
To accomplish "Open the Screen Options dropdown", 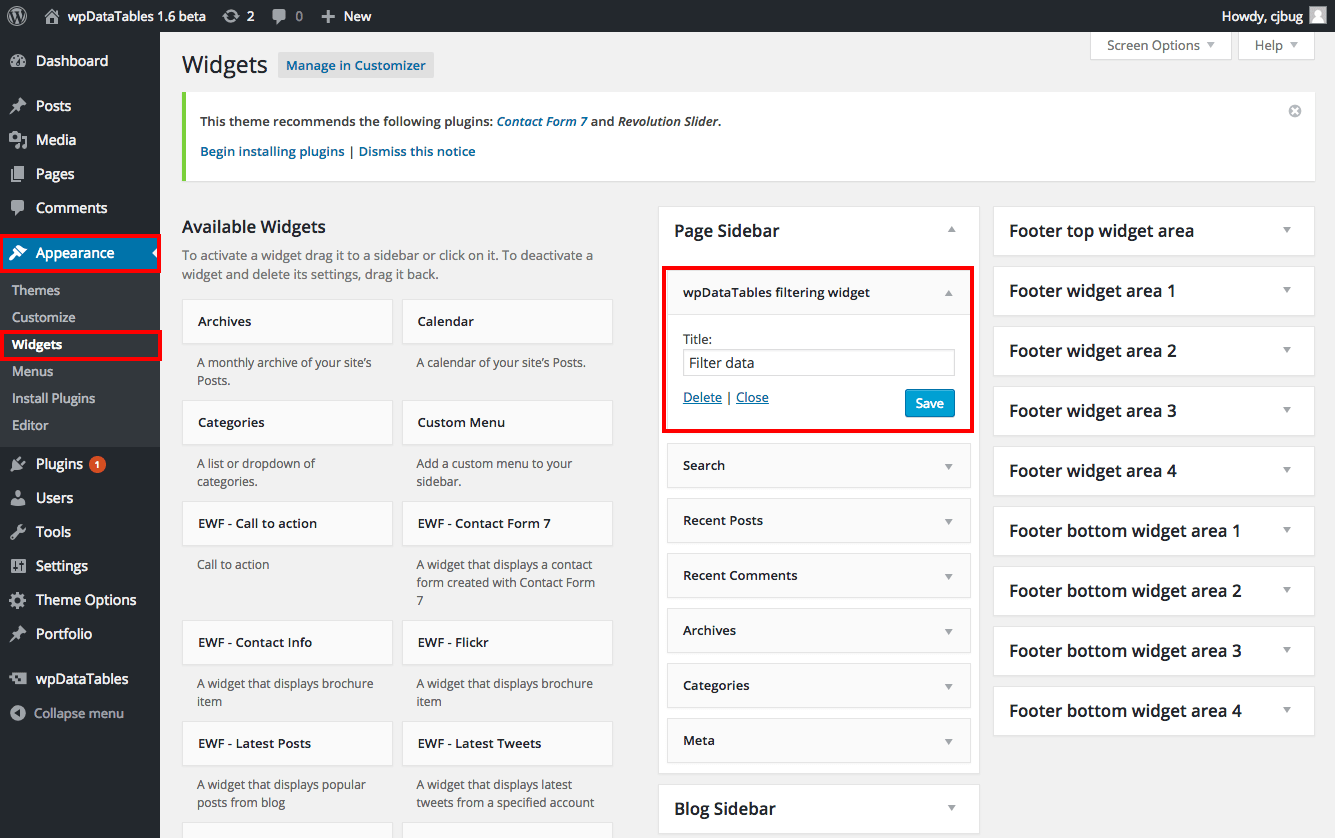I will (1160, 45).
